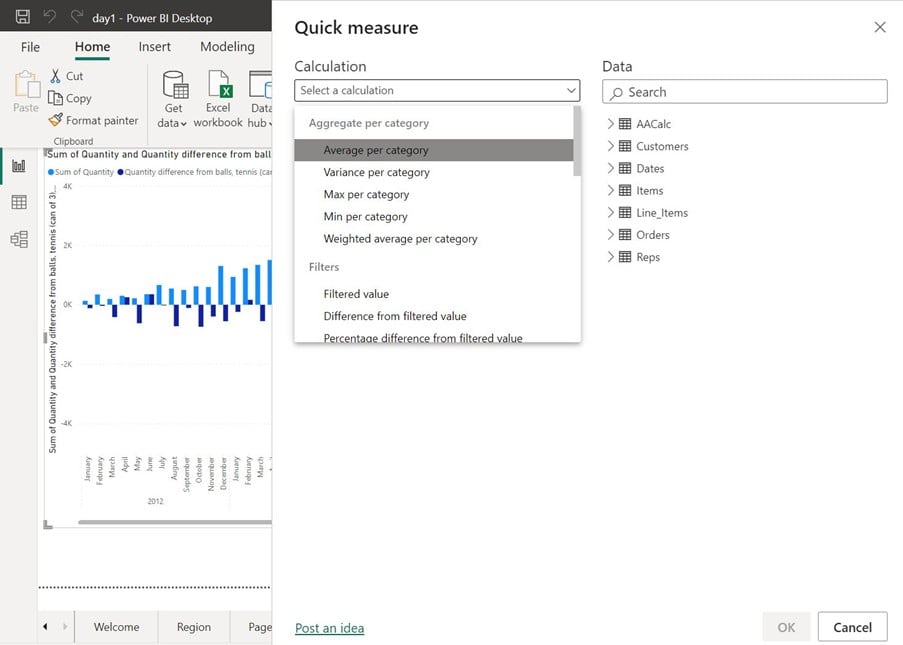Close the Quick measure dialog
The width and height of the screenshot is (903, 645).
879,27
